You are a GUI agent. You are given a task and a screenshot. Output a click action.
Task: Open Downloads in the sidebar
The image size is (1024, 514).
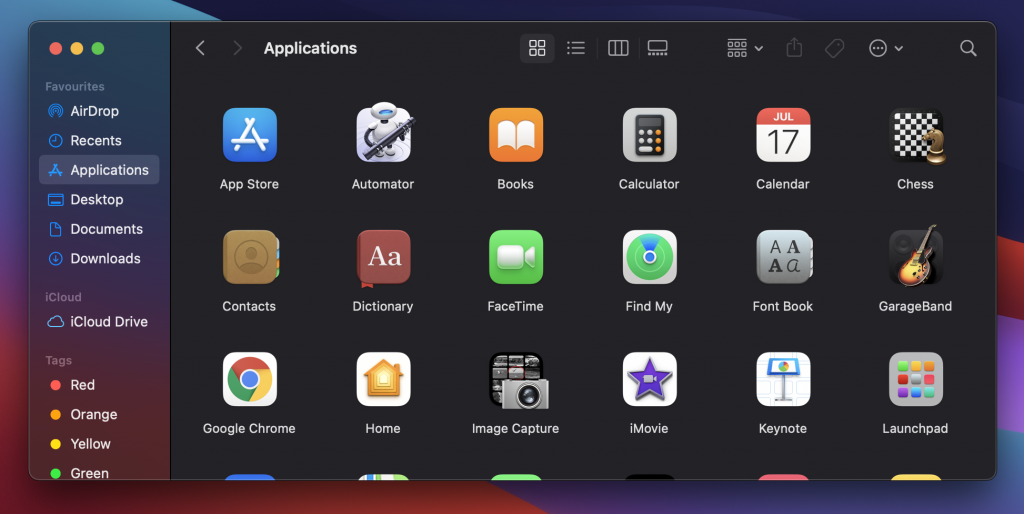point(99,258)
